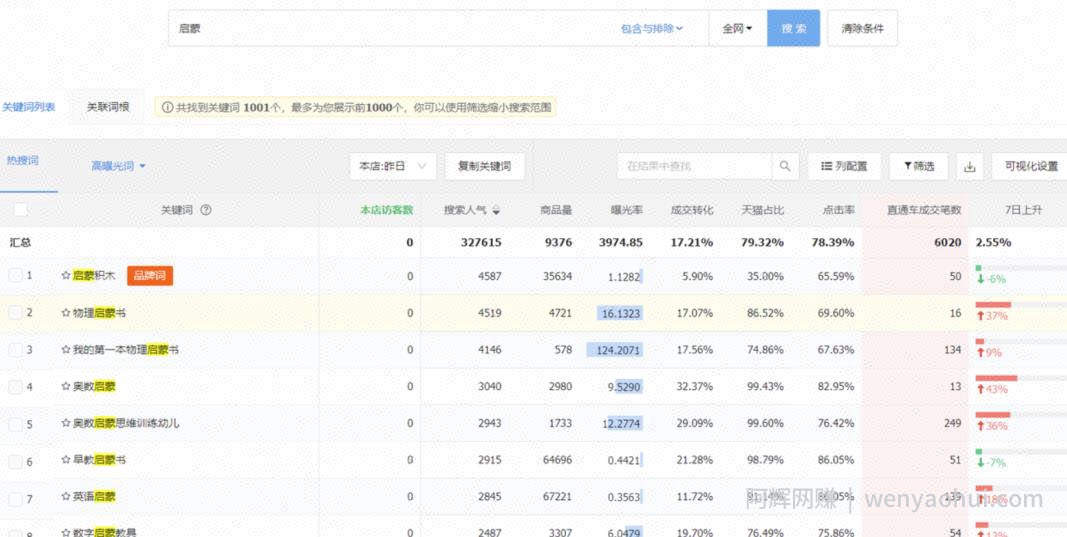The height and width of the screenshot is (537, 1067).
Task: Click the search magnifier icon in results
Action: click(x=785, y=166)
